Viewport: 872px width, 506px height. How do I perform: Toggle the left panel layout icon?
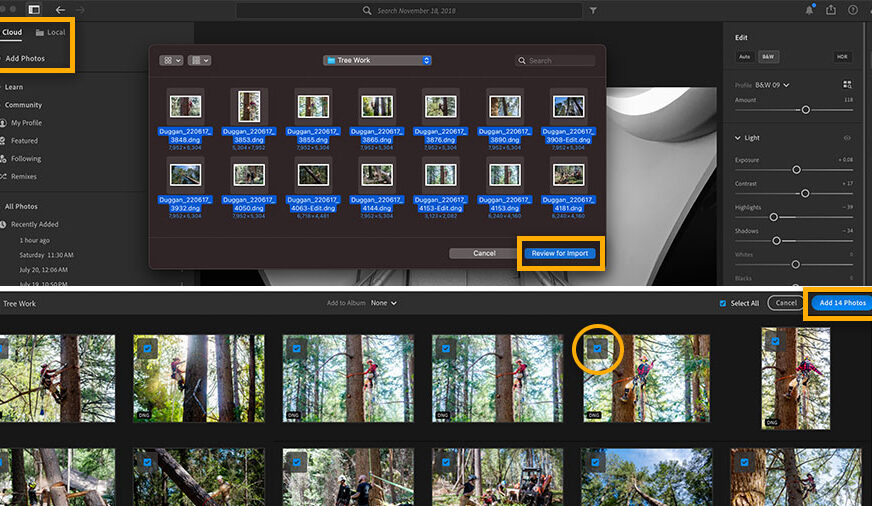point(33,10)
